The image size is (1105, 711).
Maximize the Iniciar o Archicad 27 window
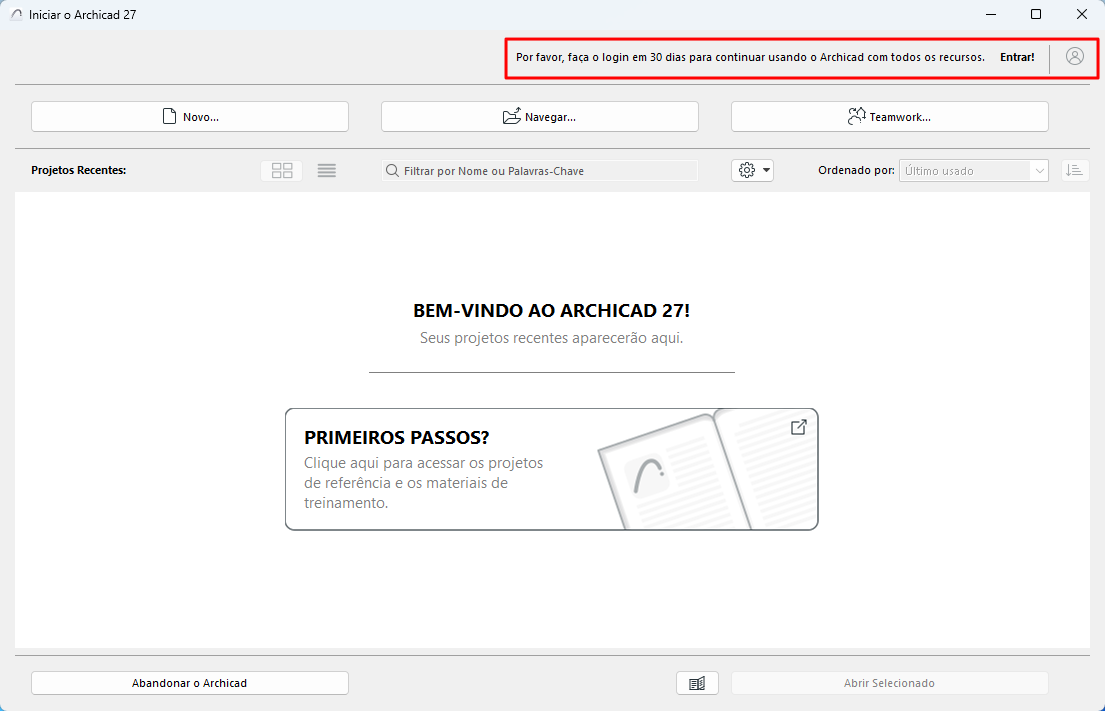click(1035, 14)
